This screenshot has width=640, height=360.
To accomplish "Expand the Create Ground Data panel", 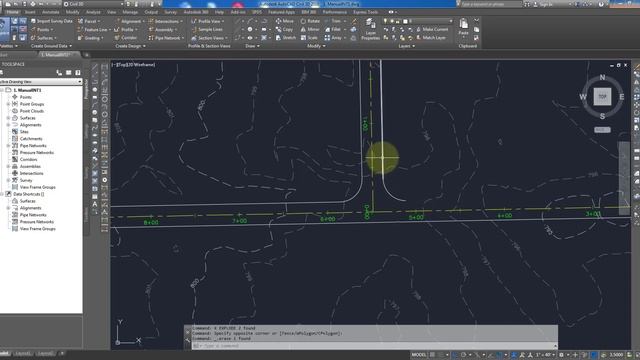I will click(51, 46).
